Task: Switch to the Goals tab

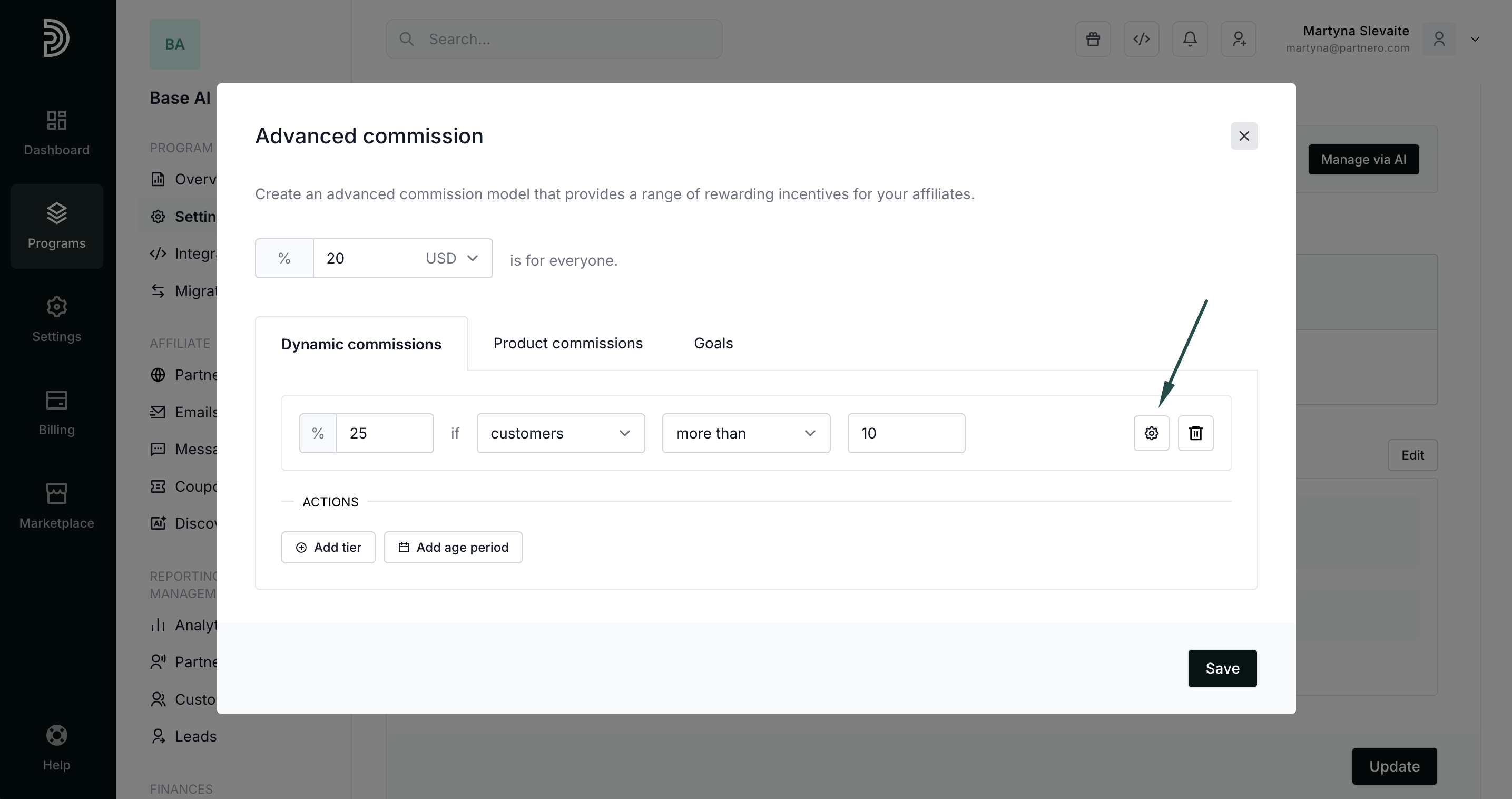Action: pyautogui.click(x=713, y=344)
